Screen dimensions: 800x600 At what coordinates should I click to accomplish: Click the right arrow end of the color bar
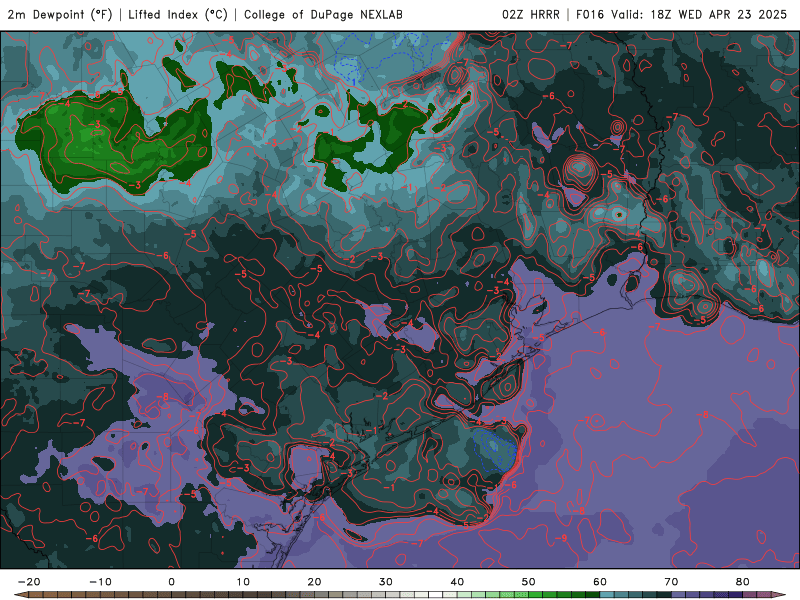[781, 595]
